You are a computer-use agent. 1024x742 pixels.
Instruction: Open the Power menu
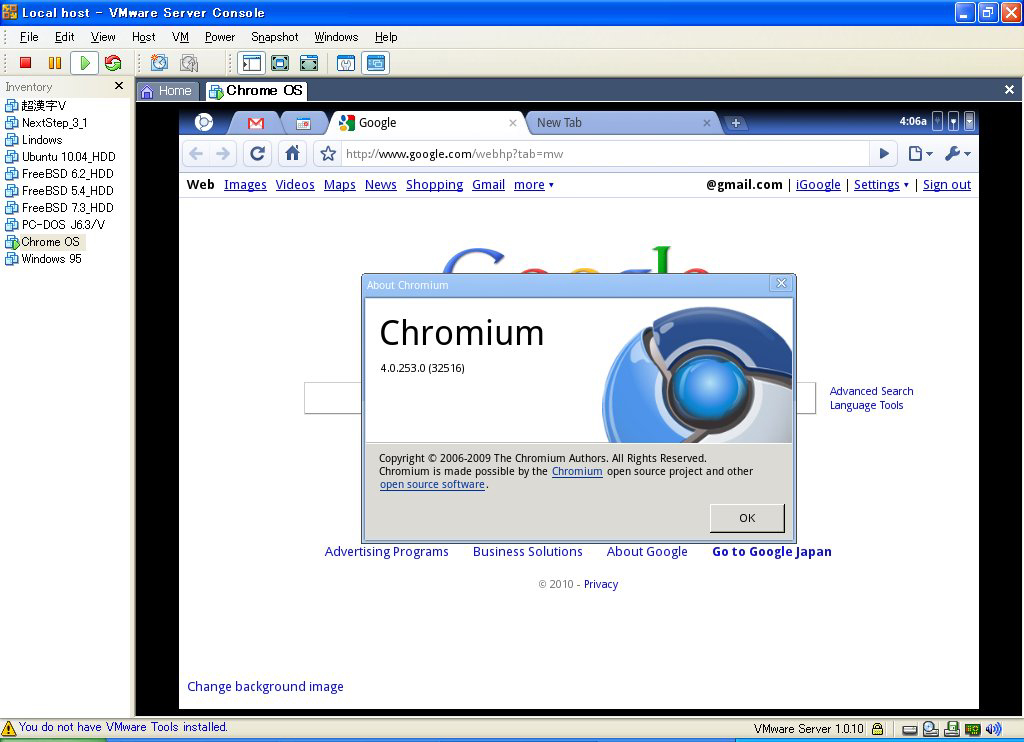pyautogui.click(x=219, y=37)
